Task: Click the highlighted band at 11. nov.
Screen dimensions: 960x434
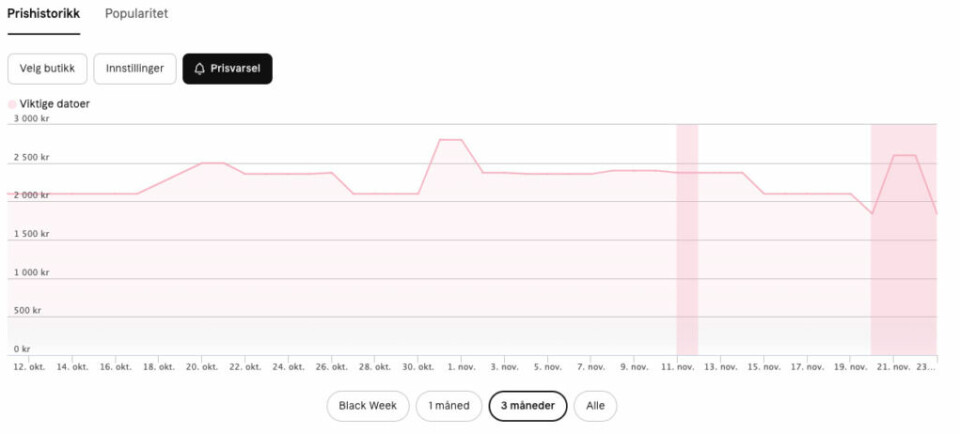Action: [687, 239]
